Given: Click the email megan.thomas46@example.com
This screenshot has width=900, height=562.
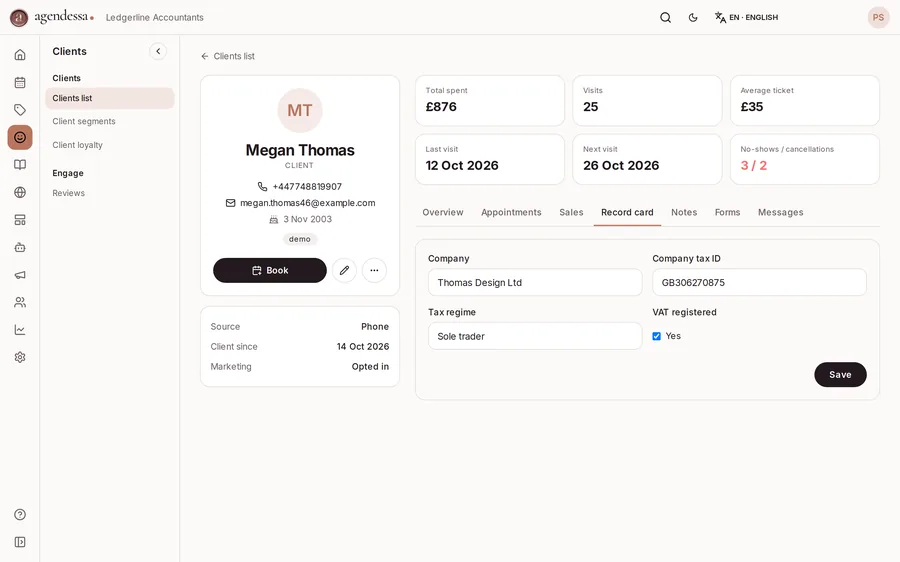Looking at the screenshot, I should [x=308, y=203].
